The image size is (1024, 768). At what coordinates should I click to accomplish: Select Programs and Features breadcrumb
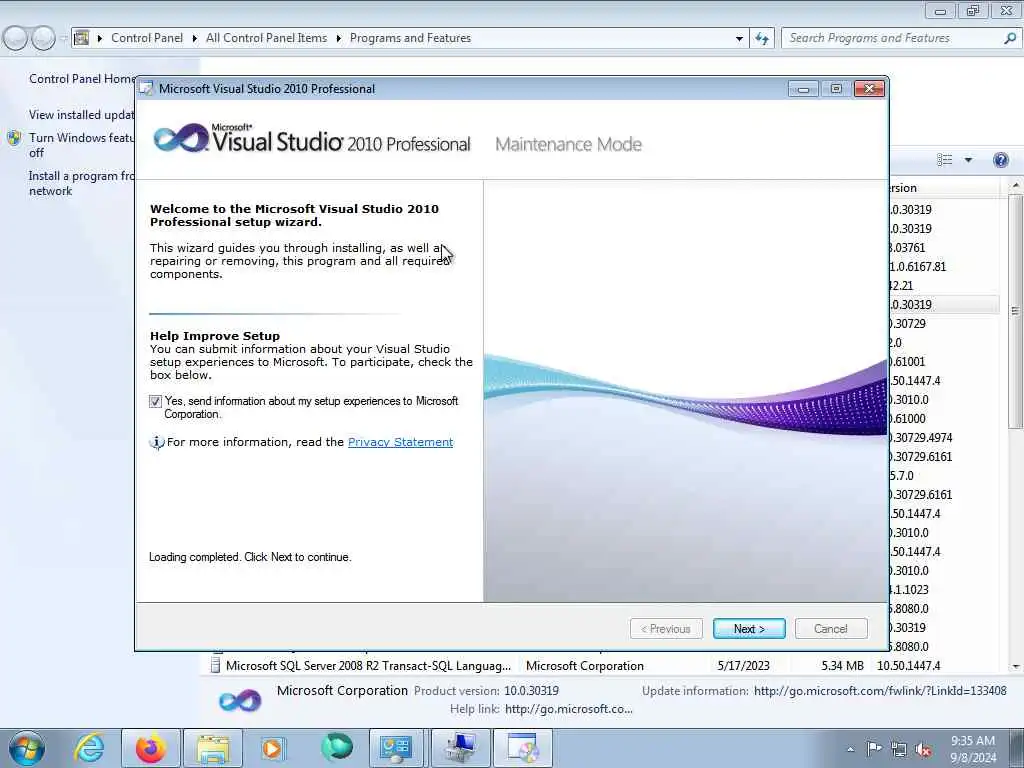tap(410, 38)
